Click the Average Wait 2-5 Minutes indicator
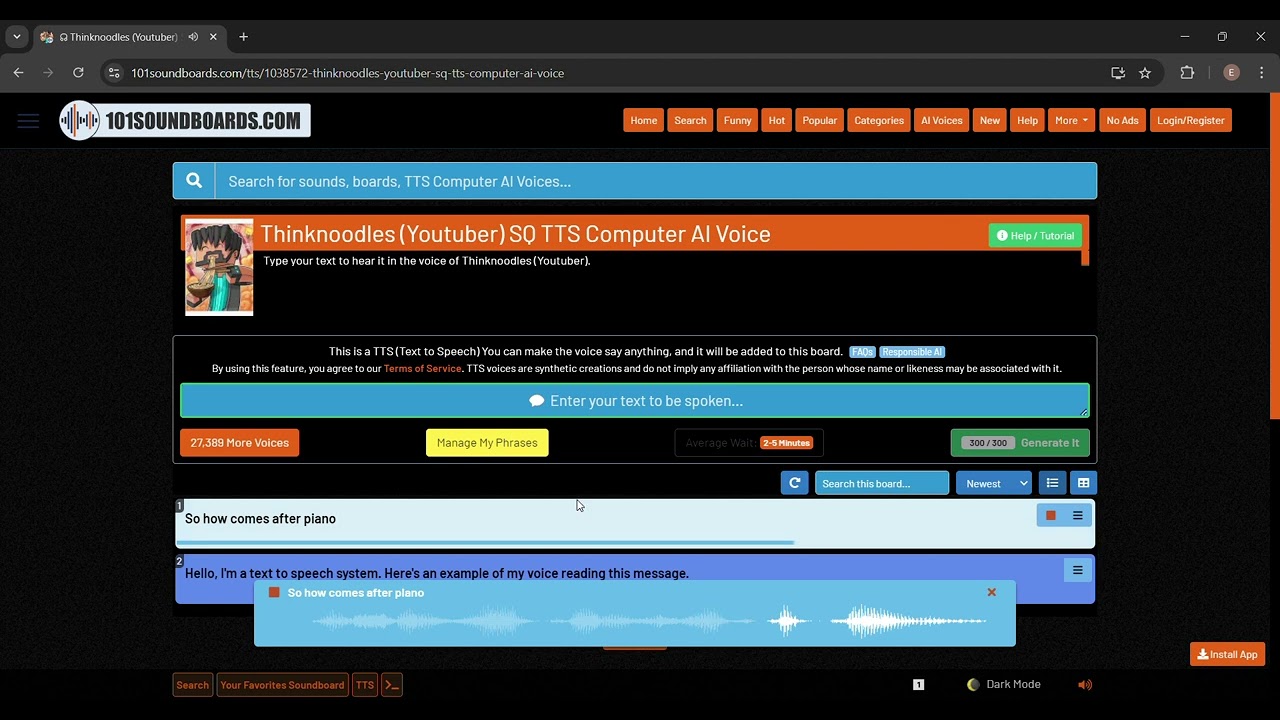Image resolution: width=1280 pixels, height=720 pixels. click(x=749, y=443)
